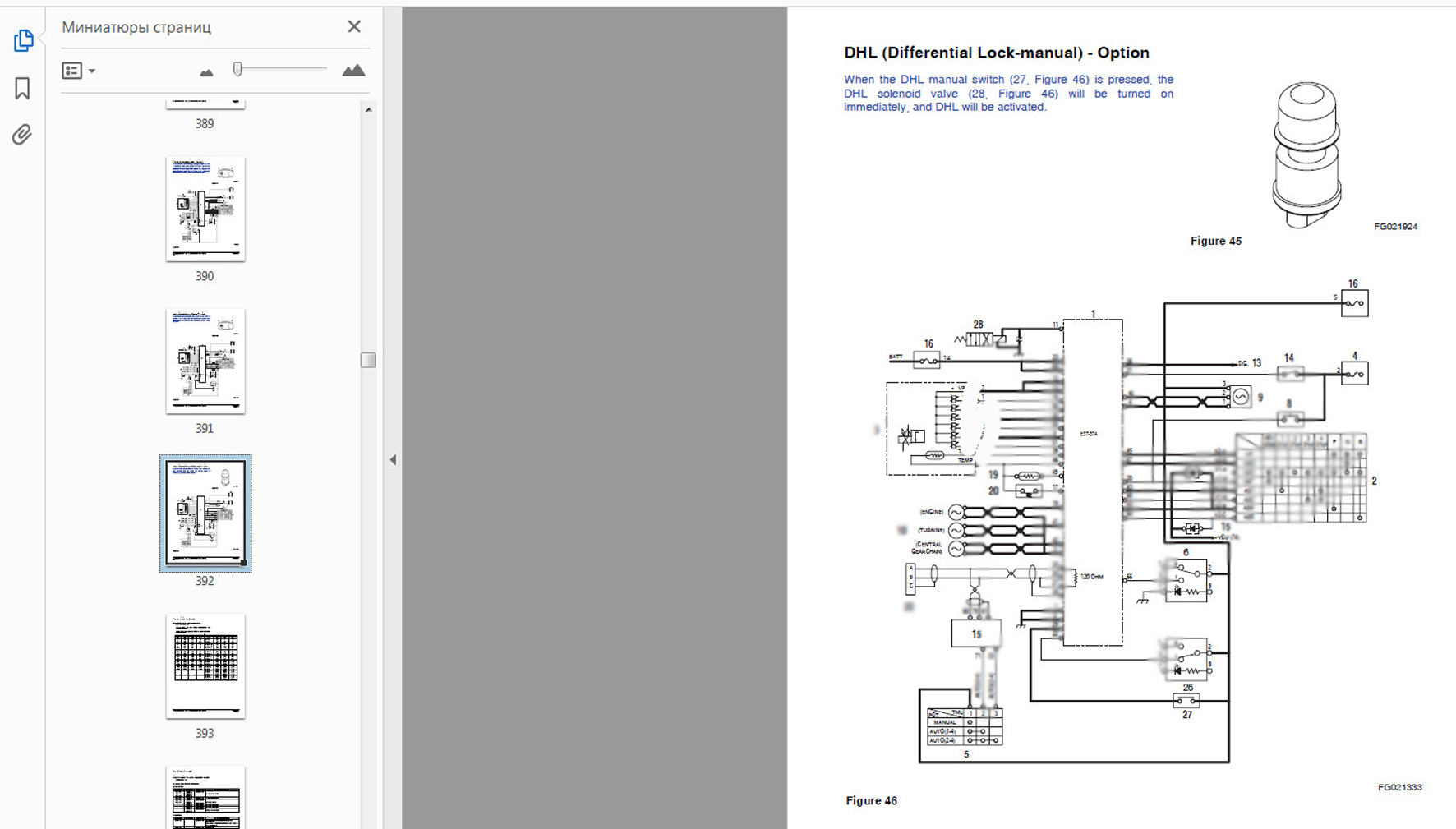
Task: Select page 393 thumbnail
Action: (x=205, y=666)
